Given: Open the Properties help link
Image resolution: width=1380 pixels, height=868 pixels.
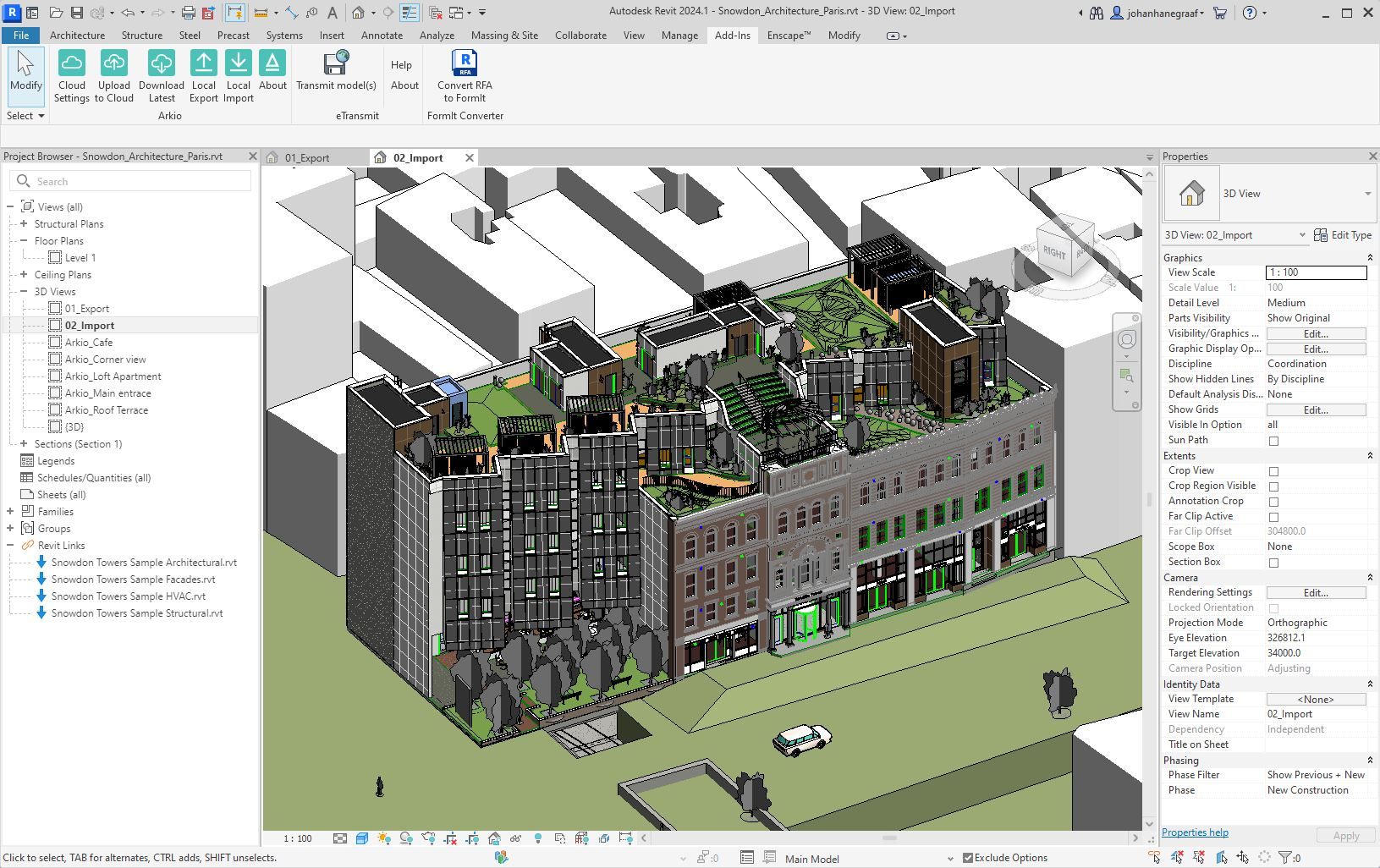Looking at the screenshot, I should pos(1195,832).
